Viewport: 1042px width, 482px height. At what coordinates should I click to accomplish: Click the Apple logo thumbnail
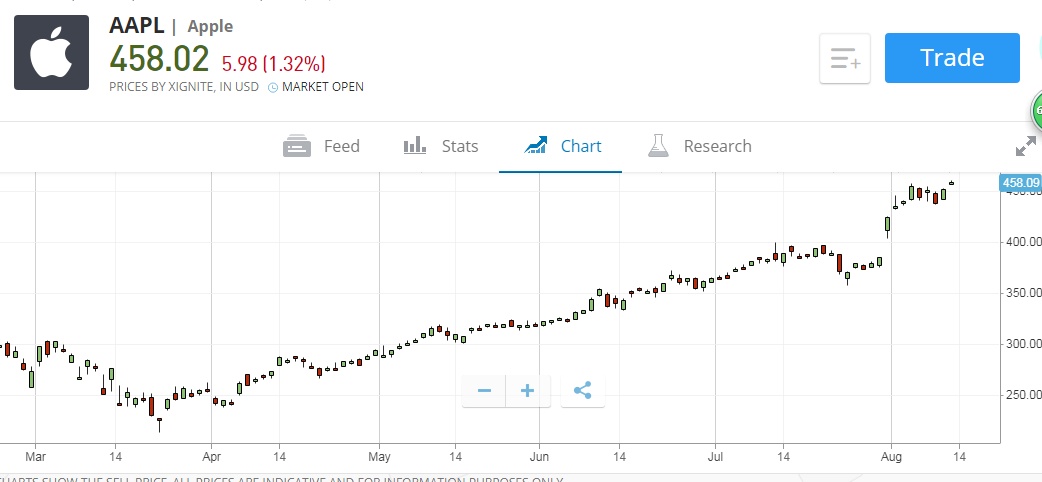(52, 53)
